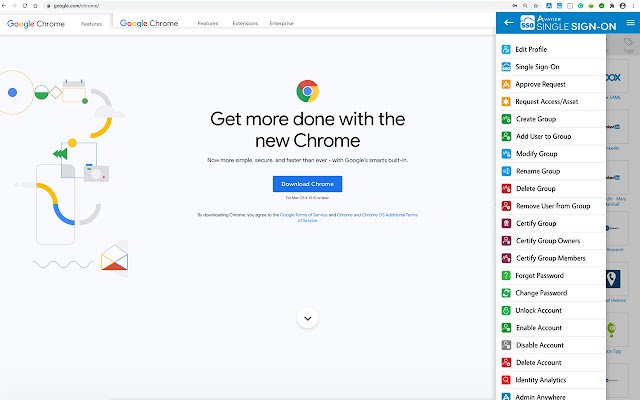Click the Disable Account icon
Image resolution: width=640 pixels, height=400 pixels.
506,345
